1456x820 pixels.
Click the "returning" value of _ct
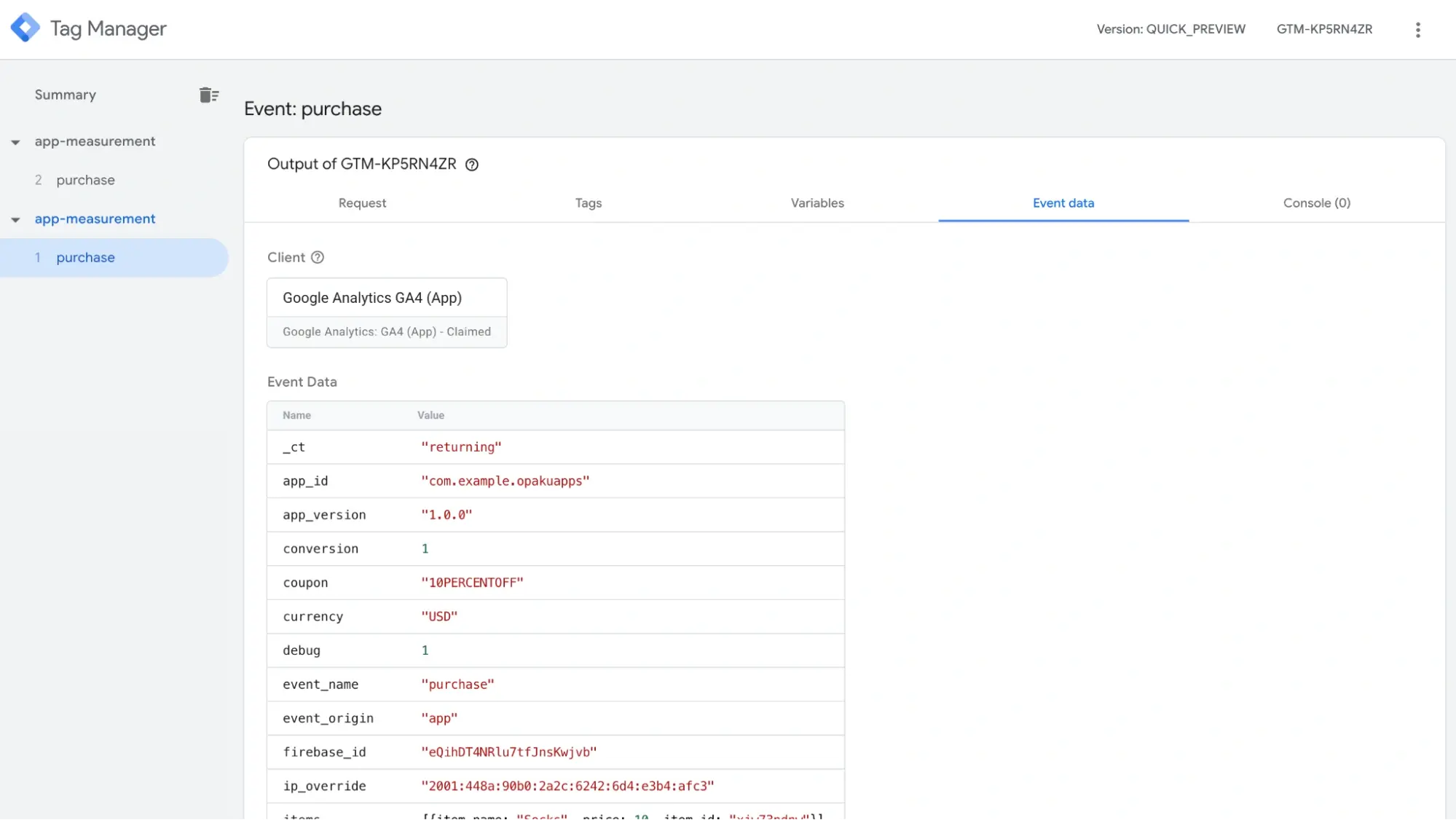click(x=461, y=447)
